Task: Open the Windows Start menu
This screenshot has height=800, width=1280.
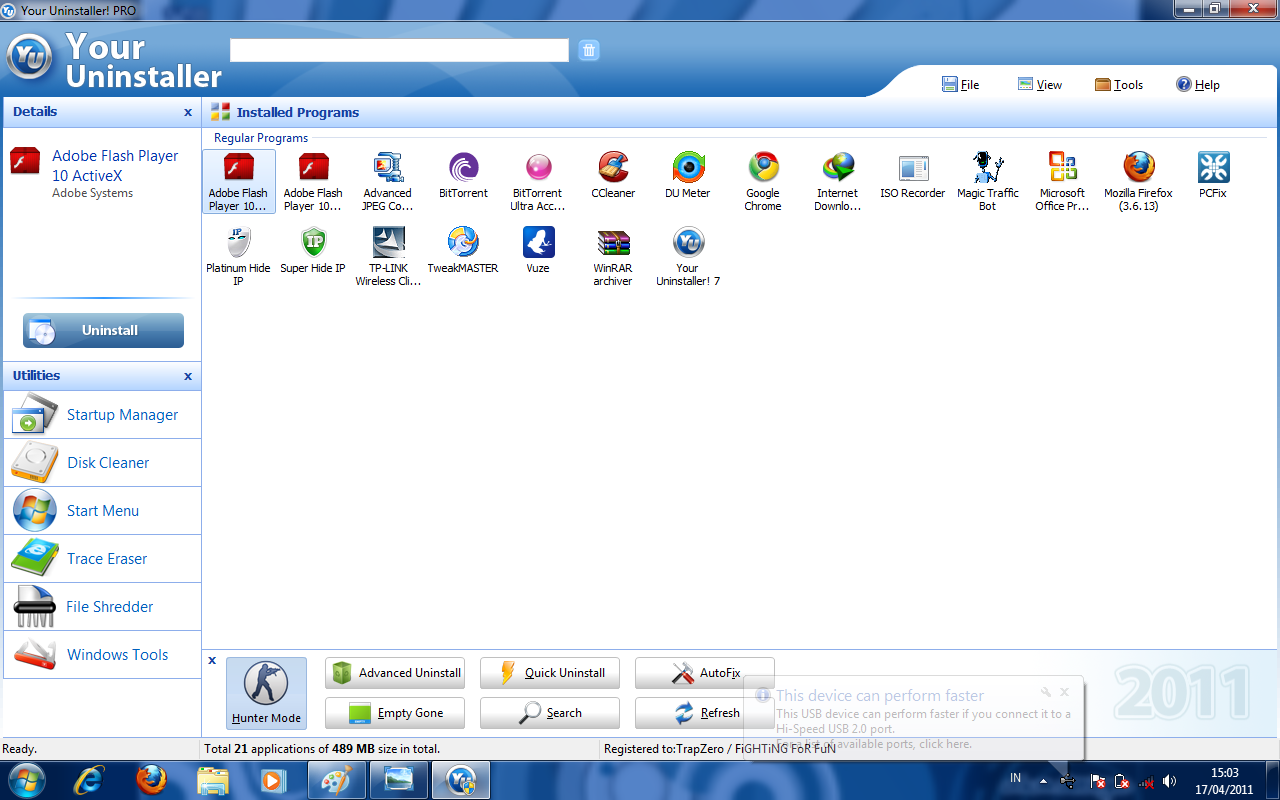Action: click(x=26, y=779)
